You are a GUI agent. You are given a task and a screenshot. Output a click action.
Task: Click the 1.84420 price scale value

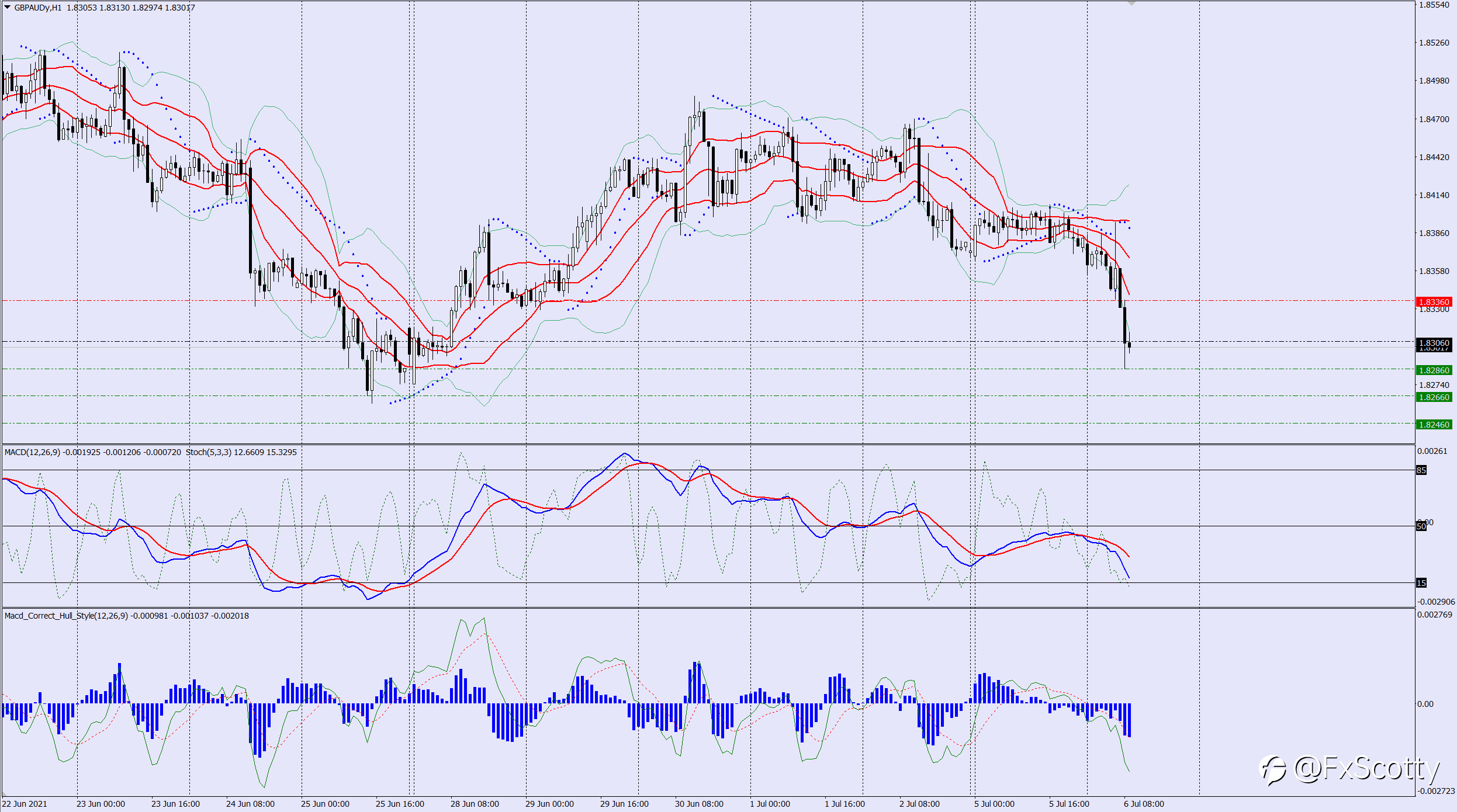(1434, 157)
